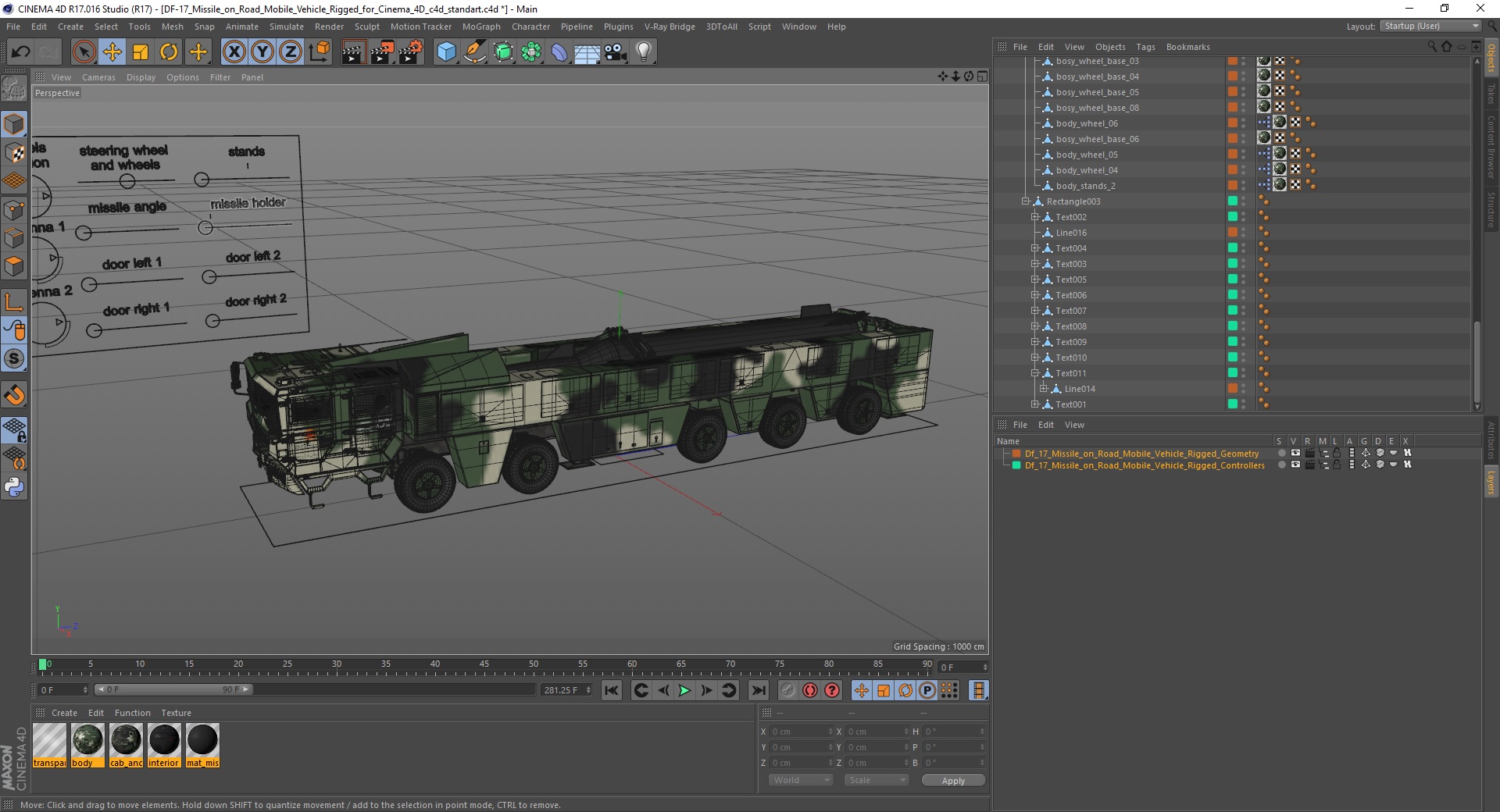Go to the start of animation
The height and width of the screenshot is (812, 1500).
click(x=612, y=690)
